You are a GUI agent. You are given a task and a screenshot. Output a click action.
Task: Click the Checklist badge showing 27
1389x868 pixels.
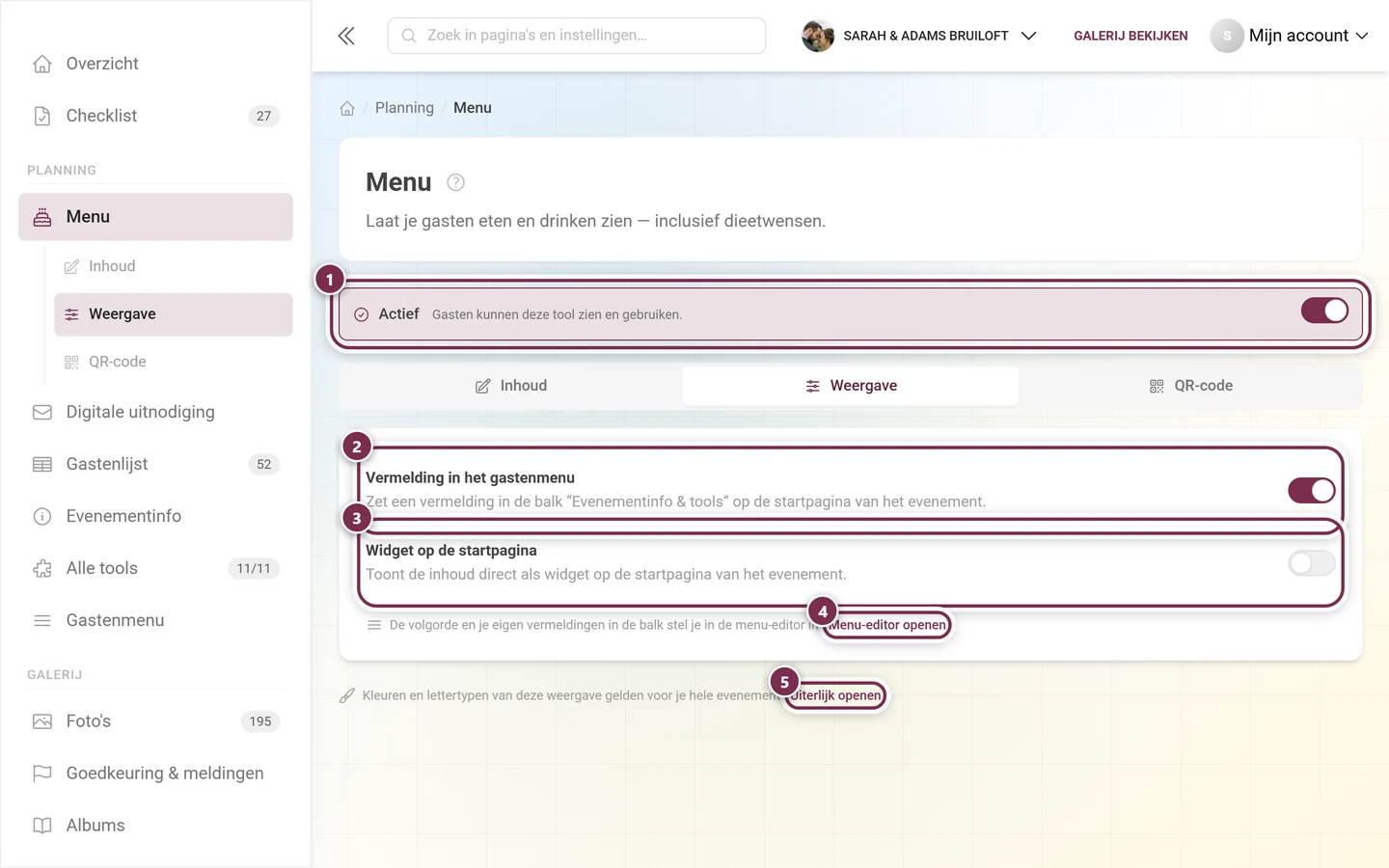(264, 116)
